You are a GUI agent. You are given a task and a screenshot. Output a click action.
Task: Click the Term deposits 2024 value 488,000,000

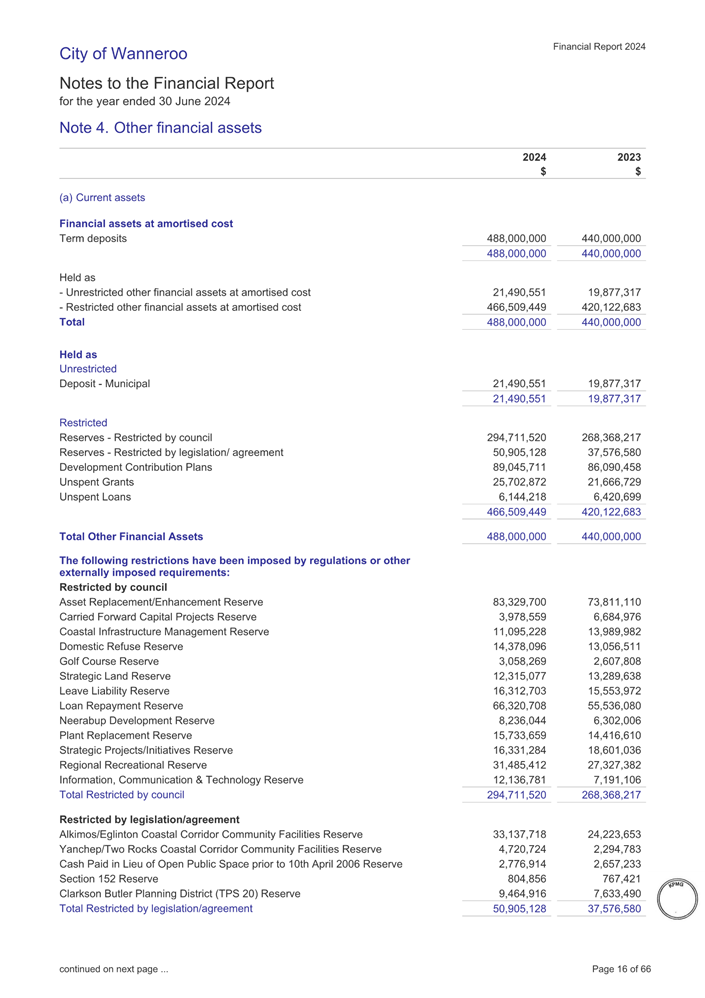pyautogui.click(x=515, y=238)
